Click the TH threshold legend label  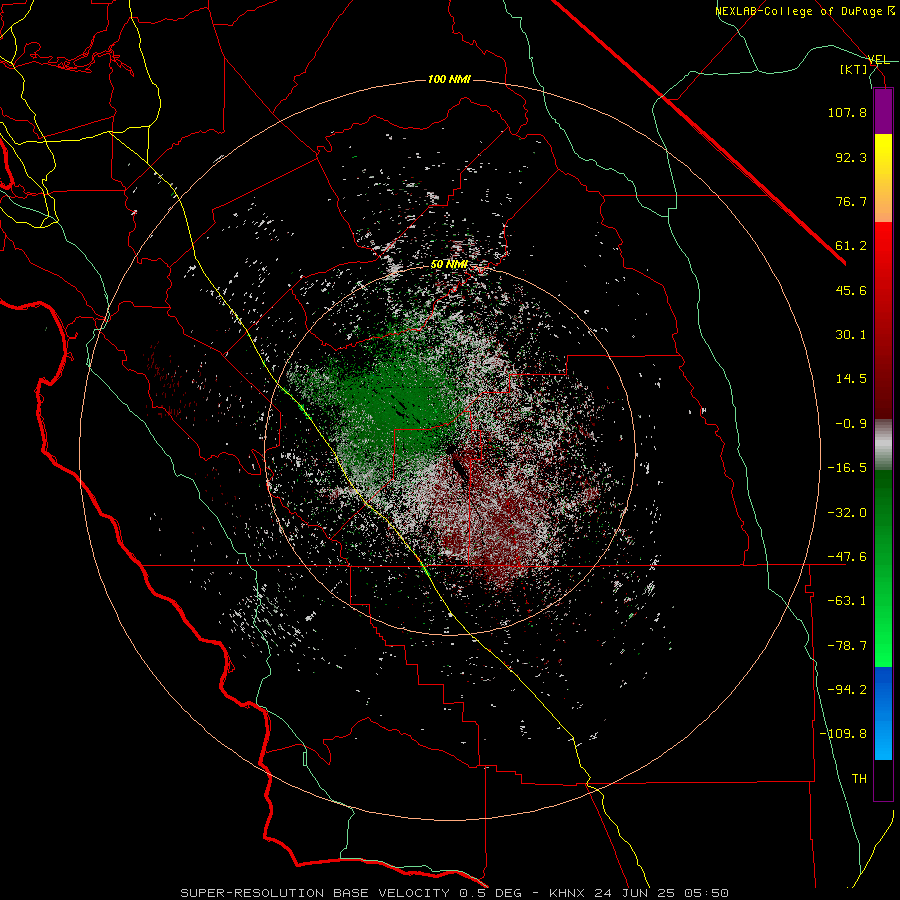click(x=859, y=779)
